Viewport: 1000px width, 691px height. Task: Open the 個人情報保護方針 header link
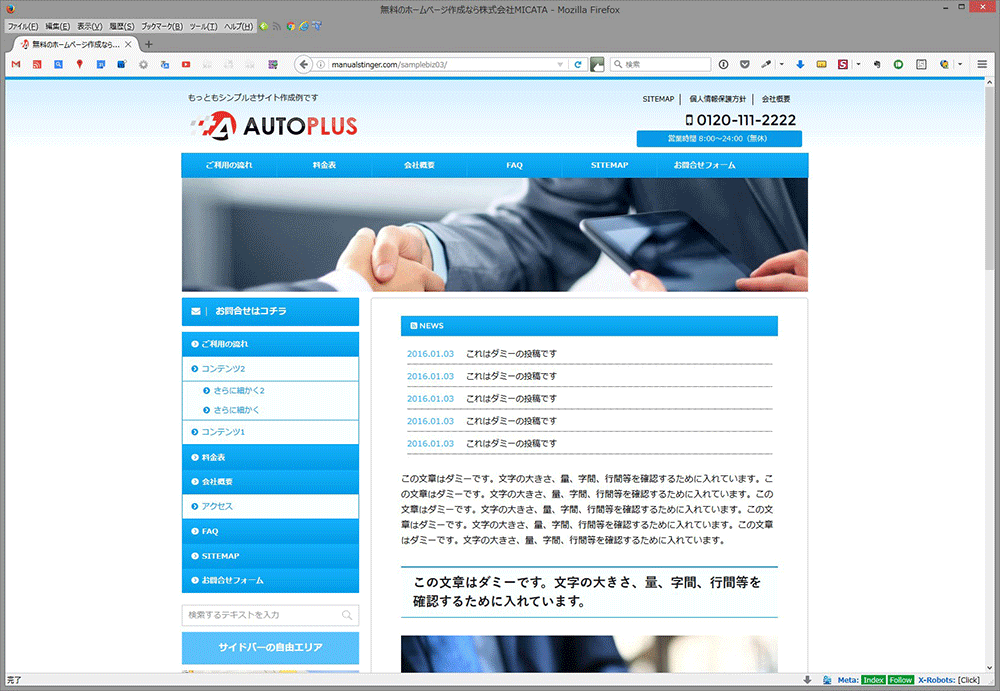click(717, 99)
